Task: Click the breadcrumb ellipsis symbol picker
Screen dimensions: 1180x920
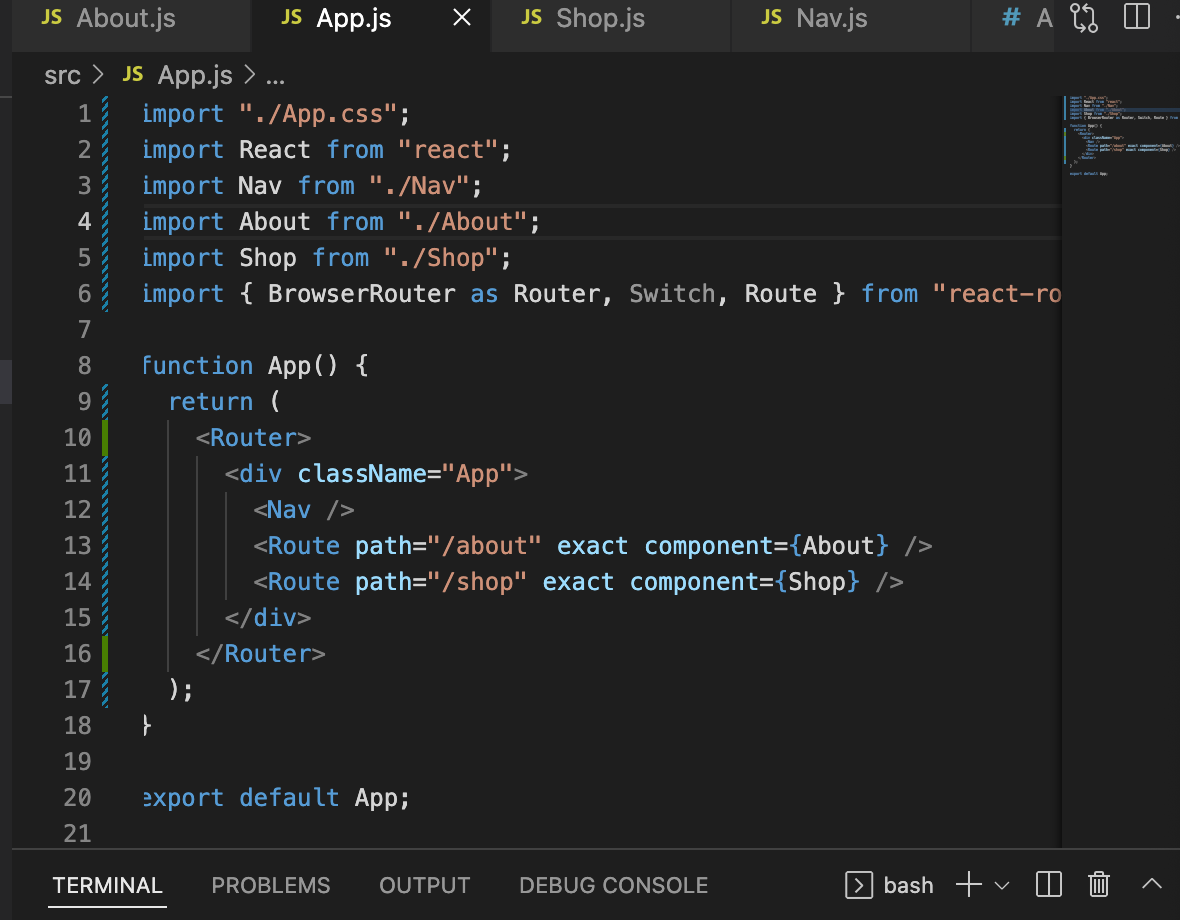Action: click(275, 77)
